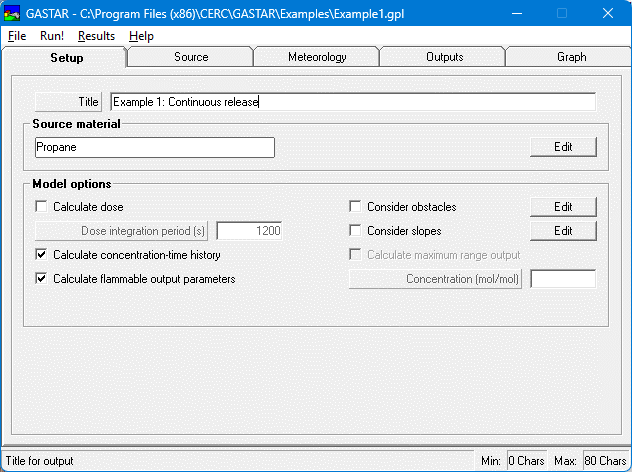Viewport: 632px width, 472px height.
Task: Enable the Calculate dose checkbox
Action: coord(42,207)
